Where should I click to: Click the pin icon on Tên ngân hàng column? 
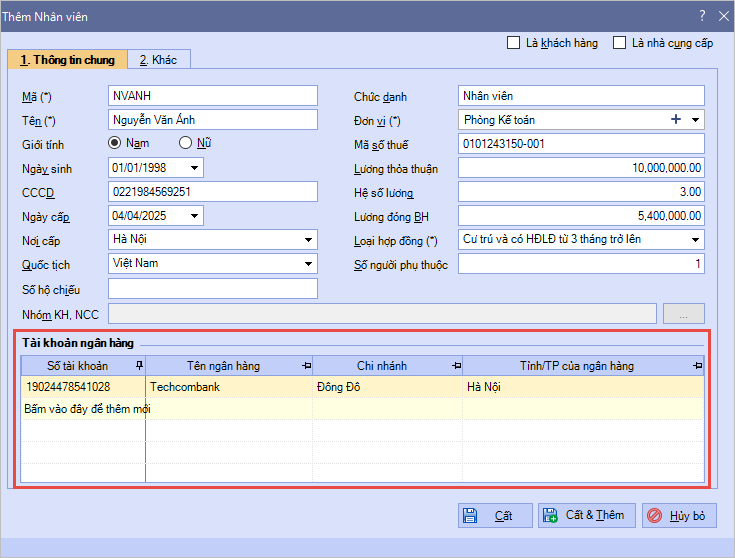coord(306,366)
